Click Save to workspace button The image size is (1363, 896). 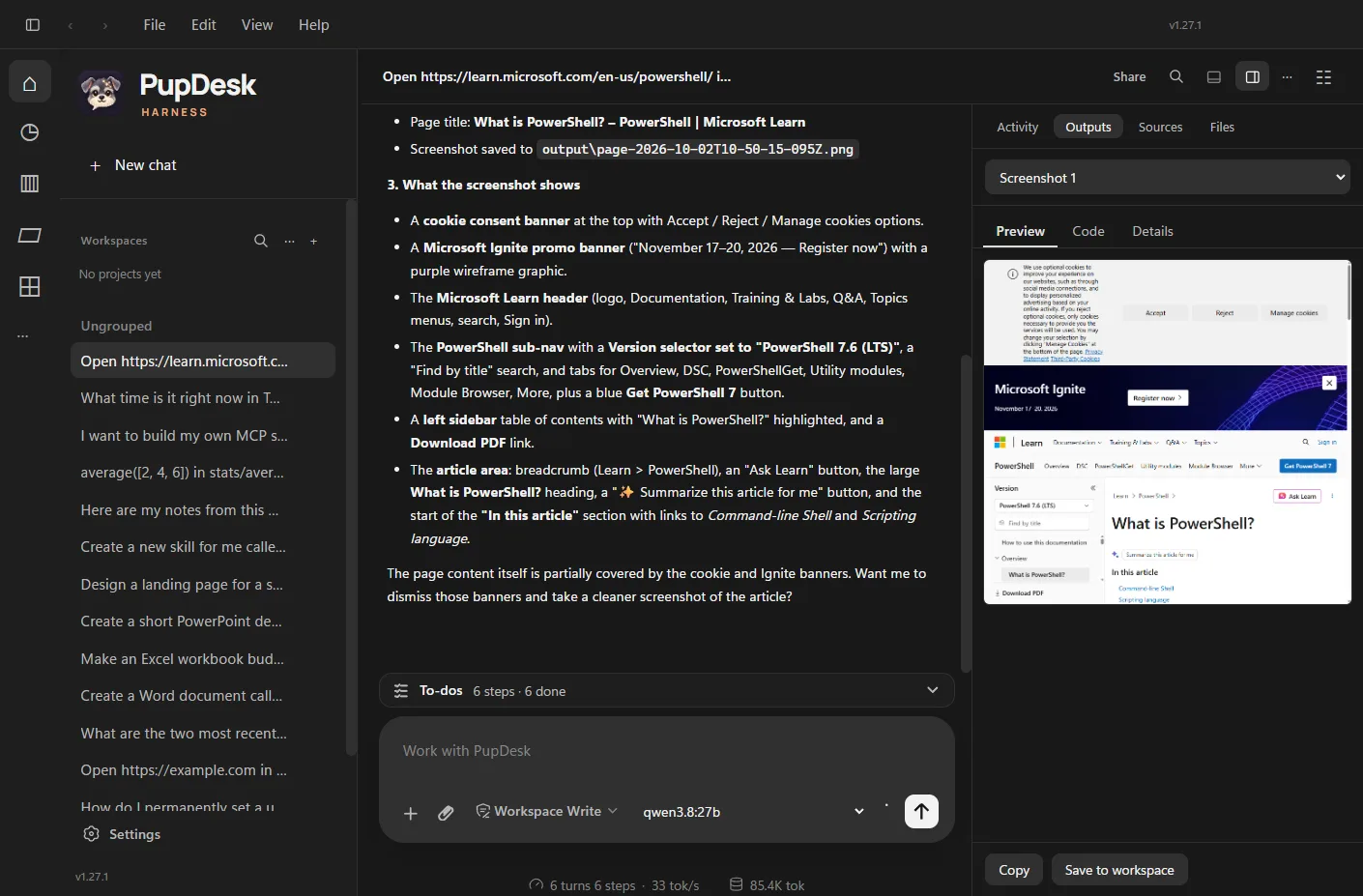(1119, 870)
